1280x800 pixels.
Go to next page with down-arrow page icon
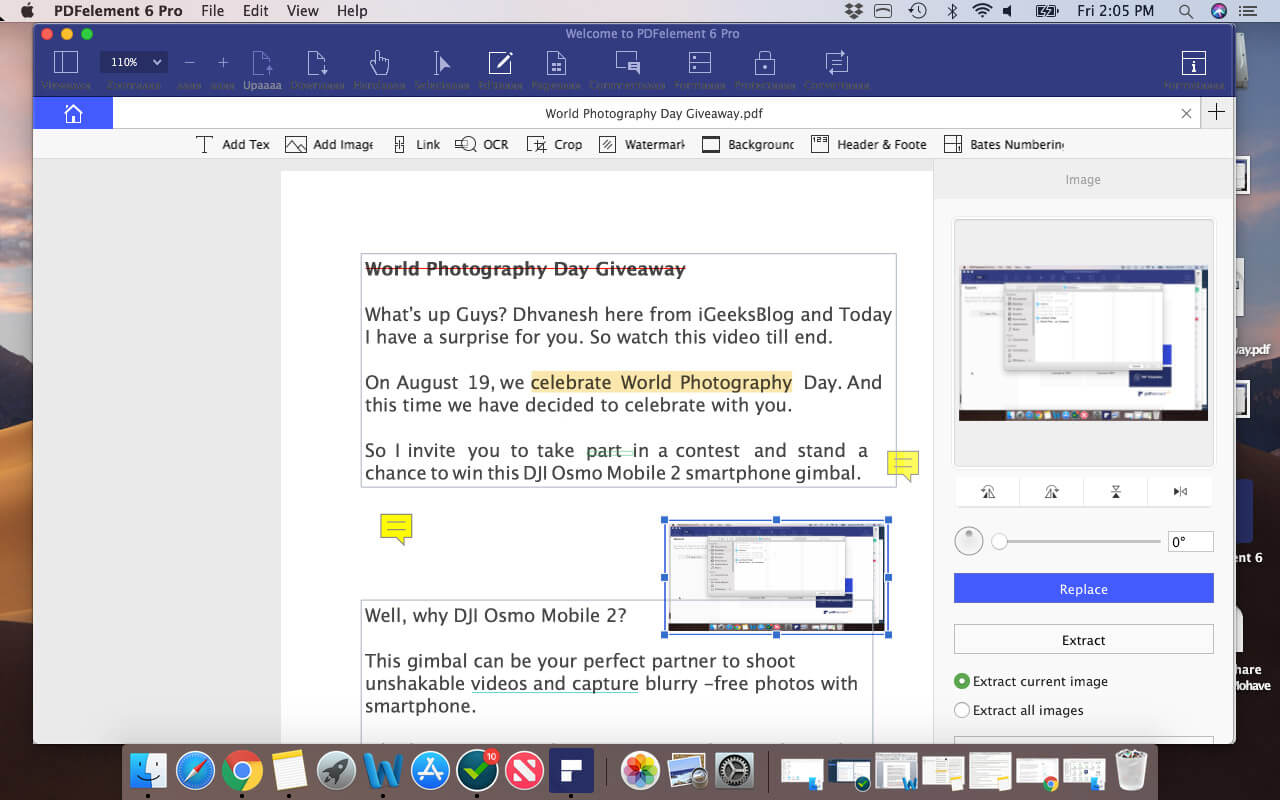(x=318, y=62)
